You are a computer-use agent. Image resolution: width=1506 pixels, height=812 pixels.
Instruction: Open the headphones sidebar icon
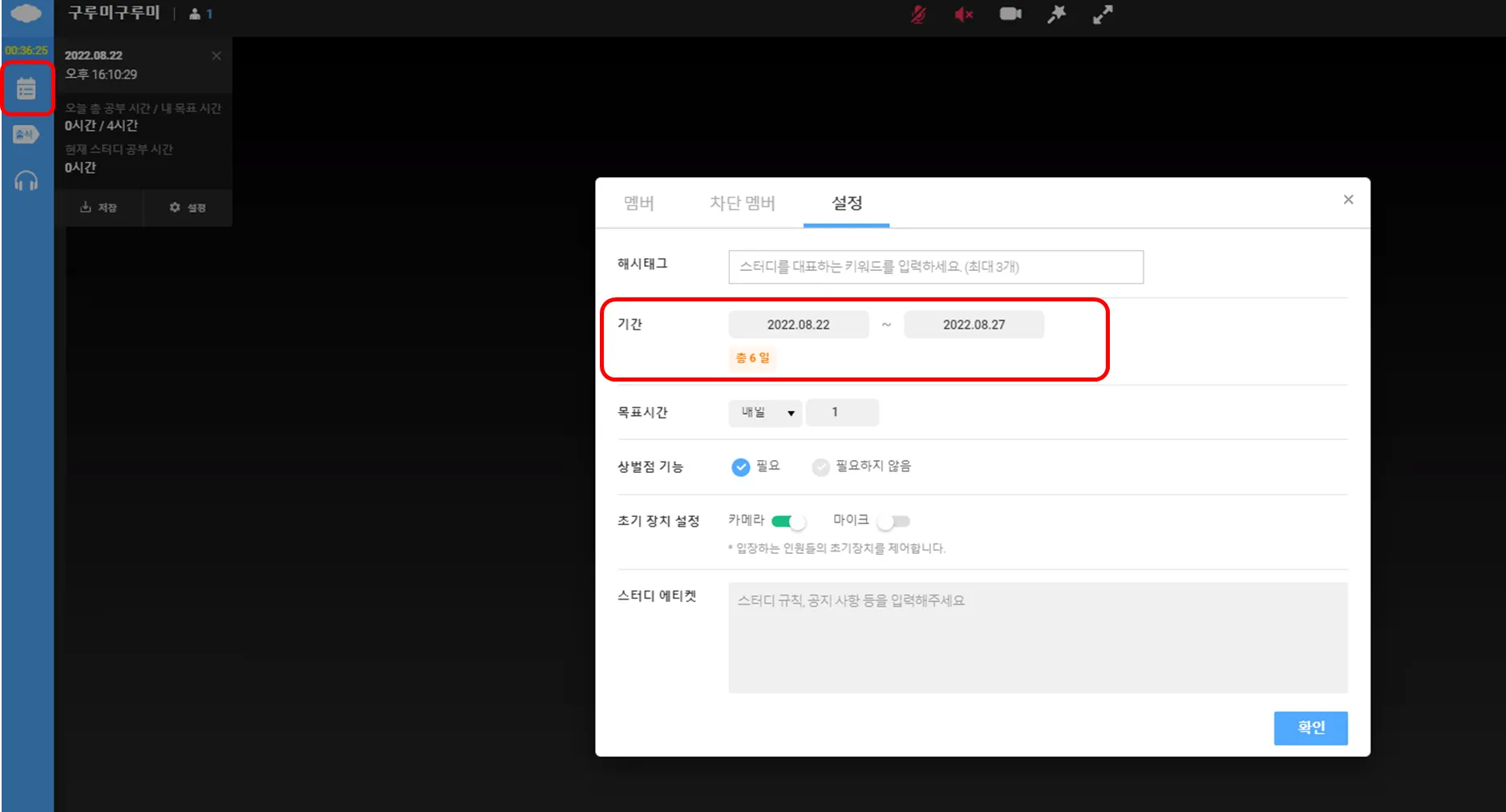click(x=26, y=181)
